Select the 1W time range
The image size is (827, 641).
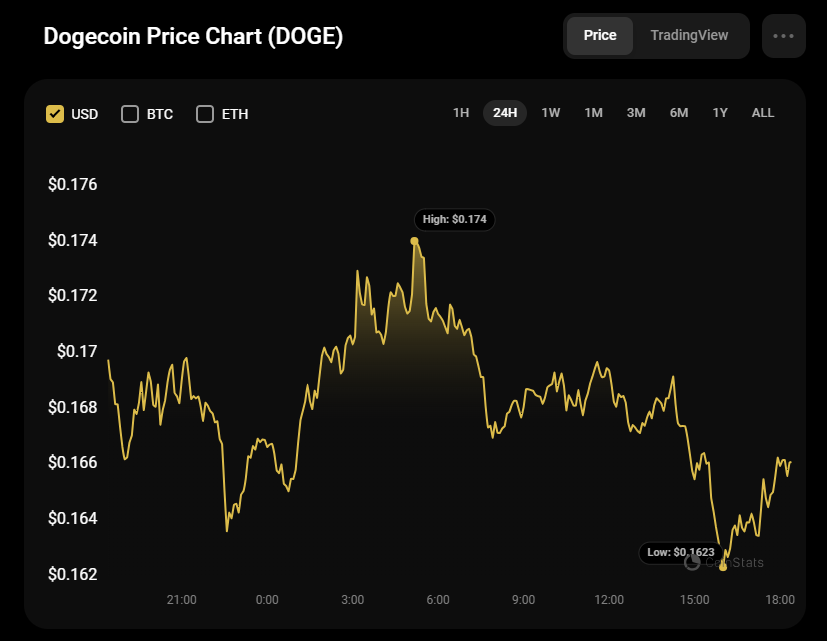coord(551,113)
